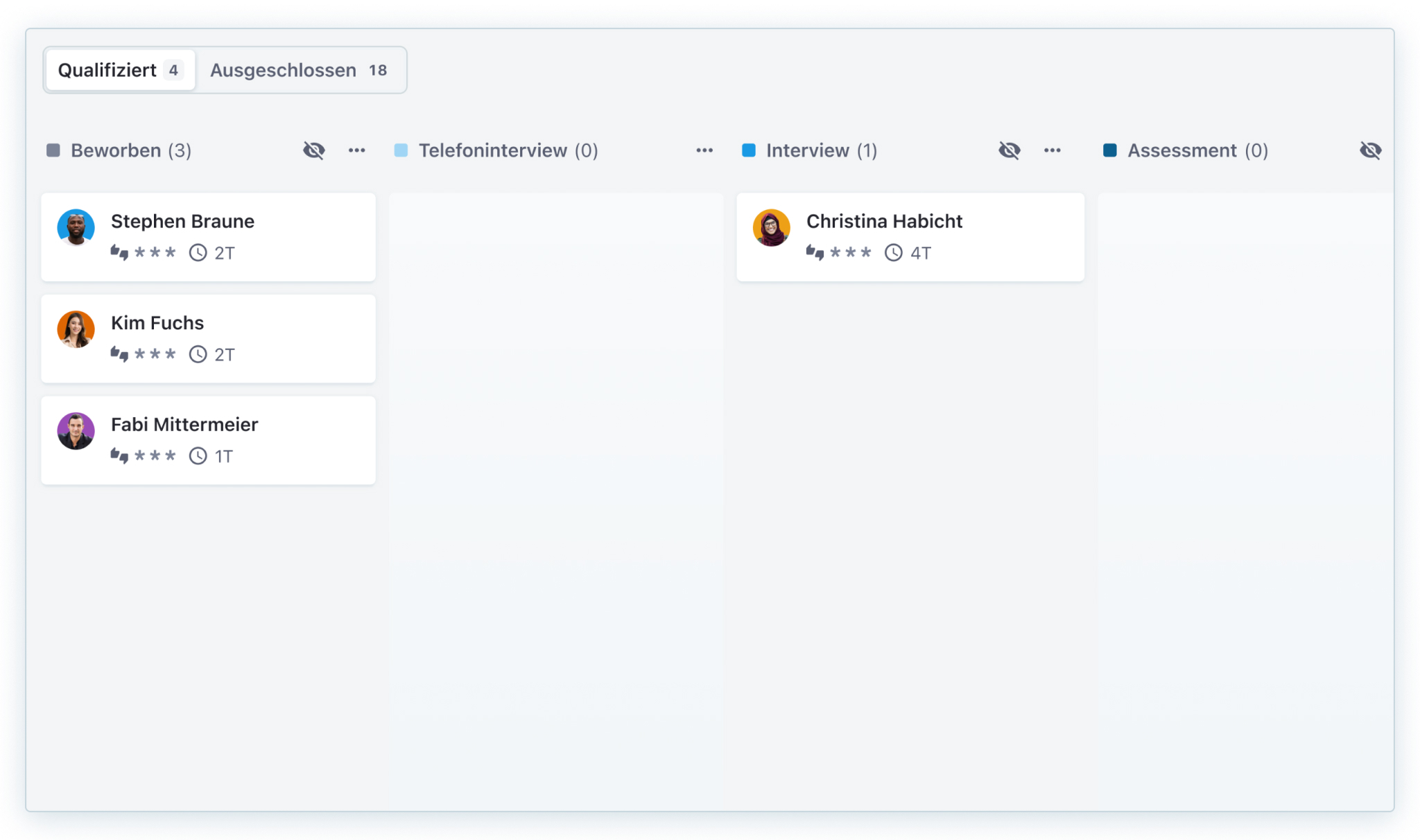Click star rating on Fabi Mittermeier card

pos(155,455)
